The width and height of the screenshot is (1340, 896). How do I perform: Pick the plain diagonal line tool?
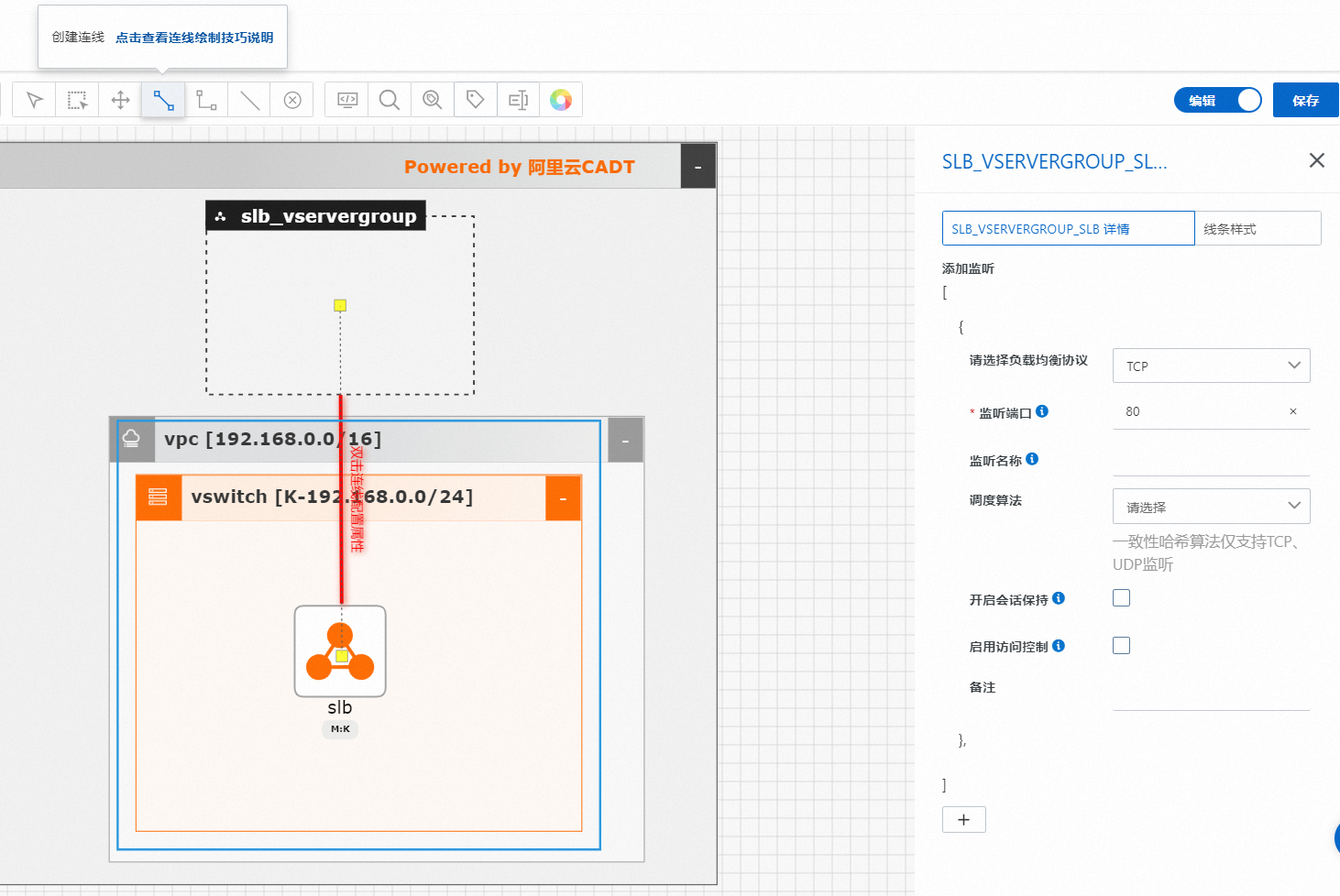(249, 100)
